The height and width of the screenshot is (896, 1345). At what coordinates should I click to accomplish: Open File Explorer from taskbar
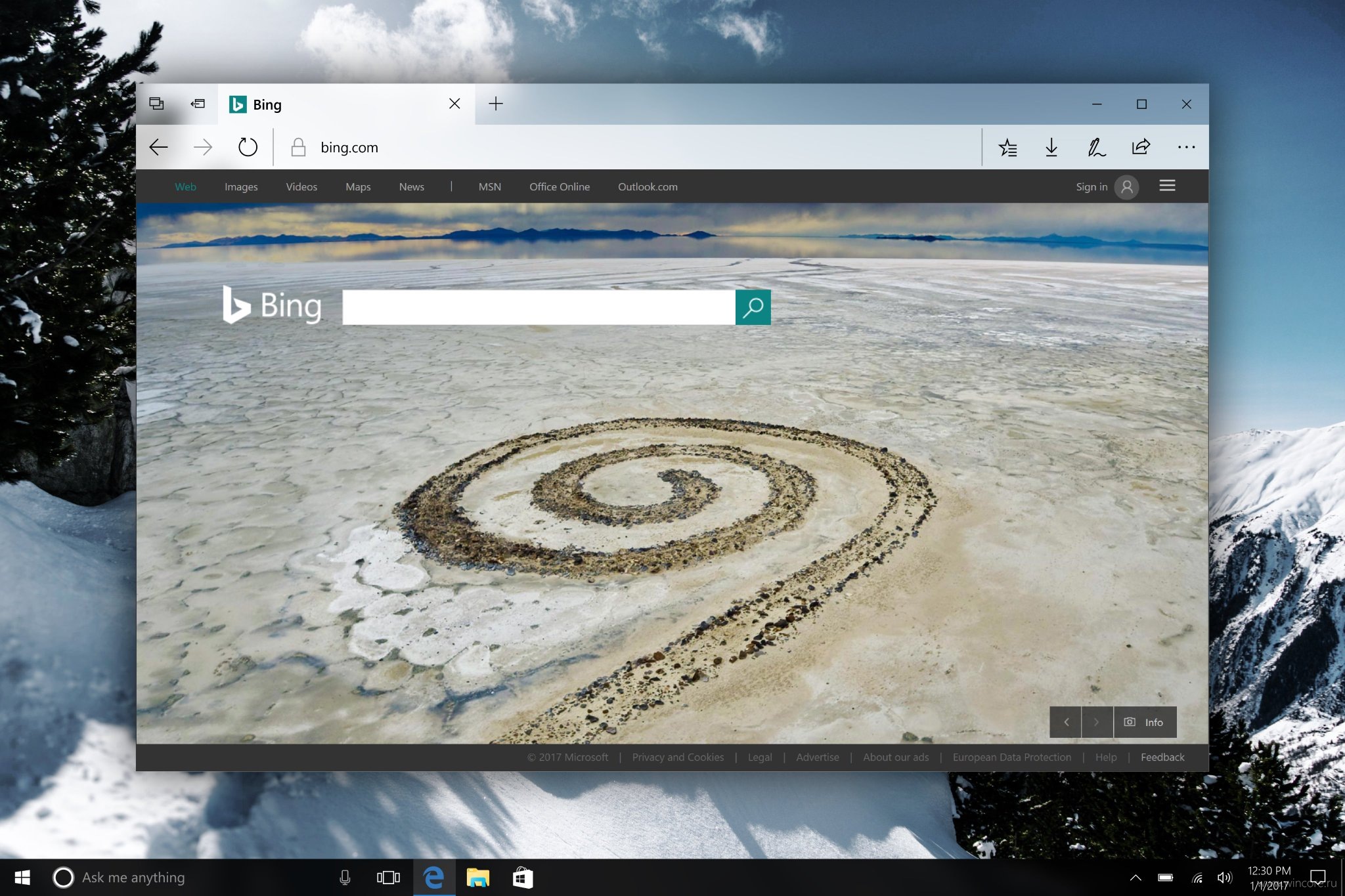[478, 878]
